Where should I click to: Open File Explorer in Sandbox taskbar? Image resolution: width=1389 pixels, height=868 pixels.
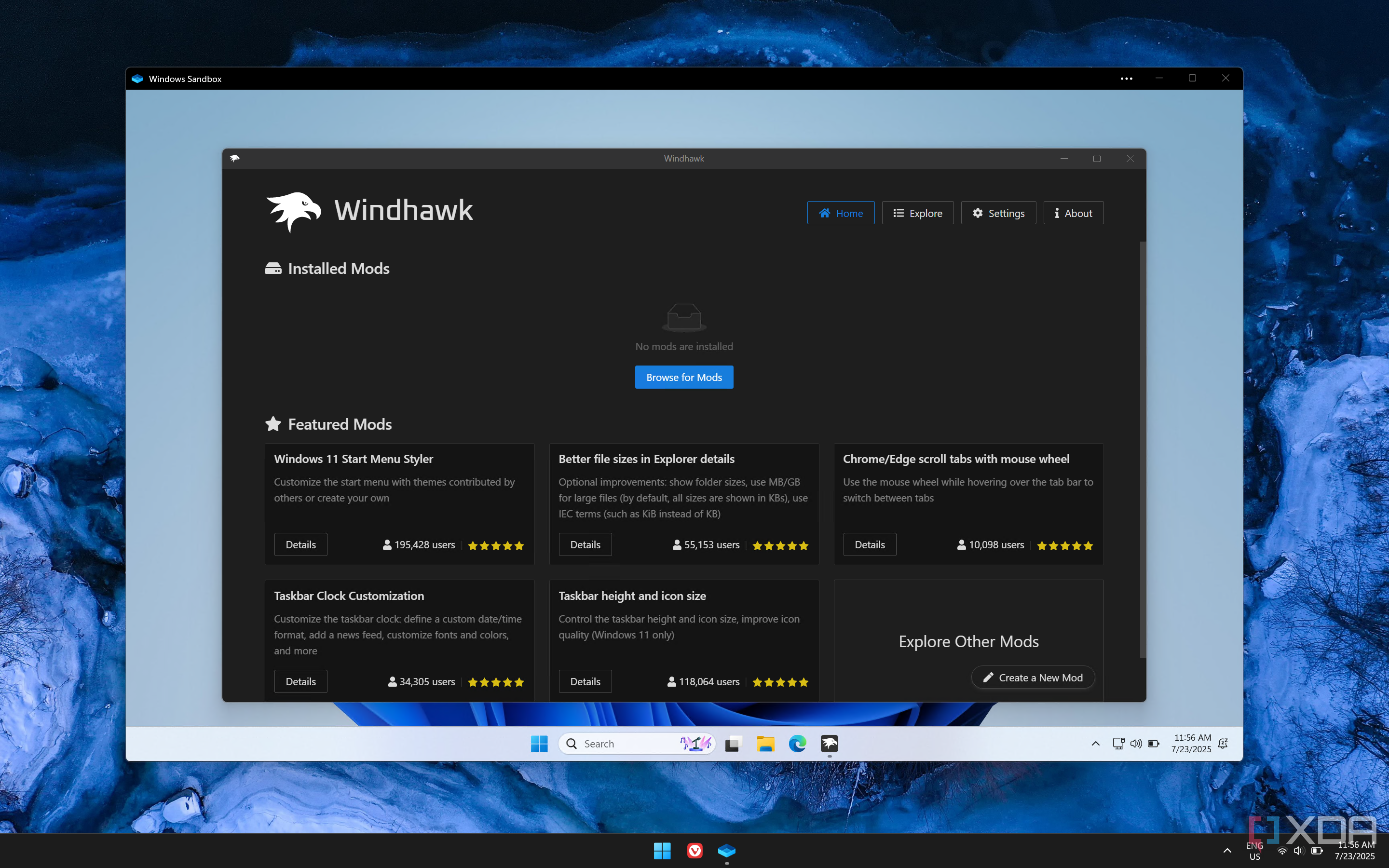(x=765, y=744)
